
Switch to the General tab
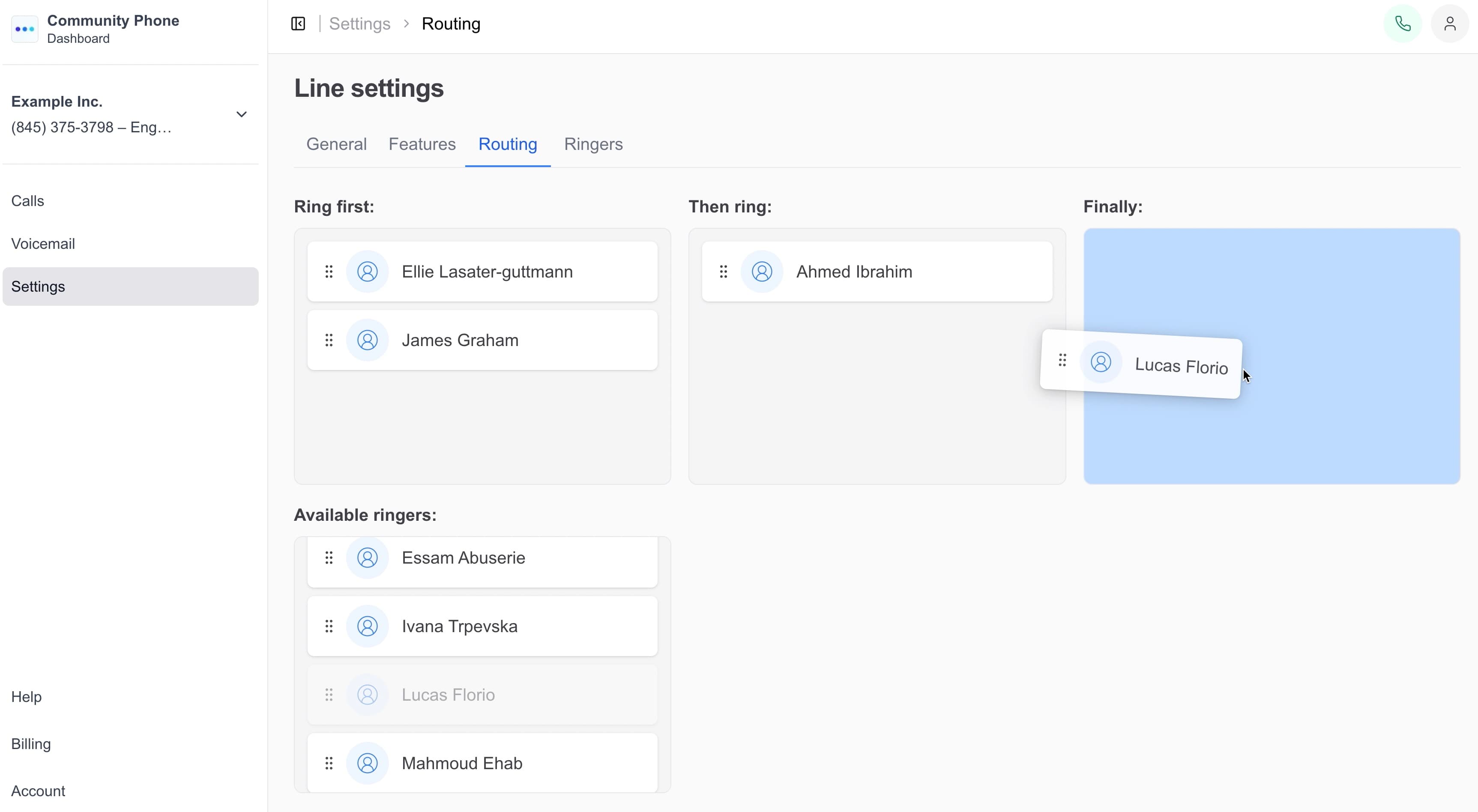tap(336, 144)
